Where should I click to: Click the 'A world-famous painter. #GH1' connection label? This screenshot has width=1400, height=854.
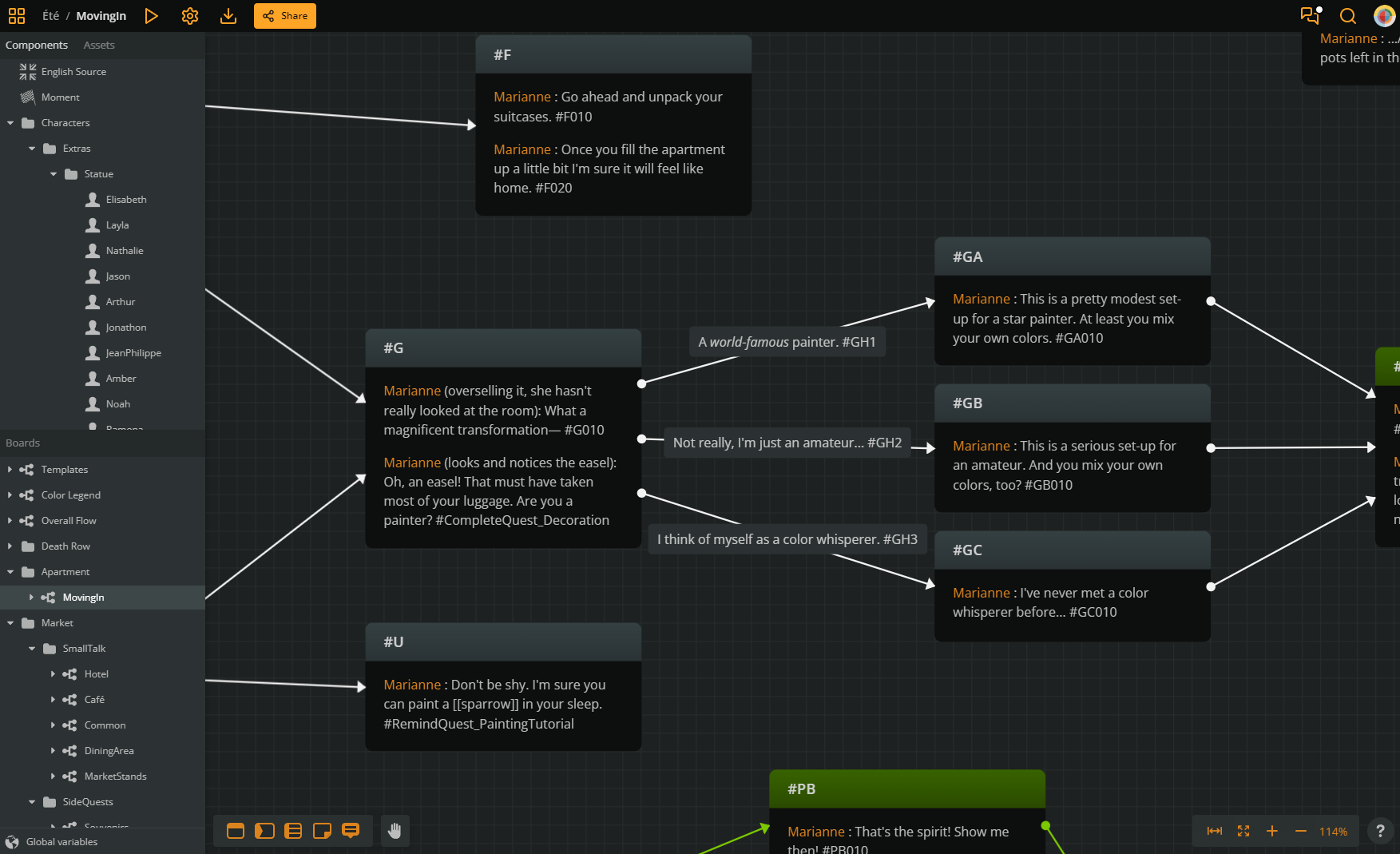coord(787,342)
